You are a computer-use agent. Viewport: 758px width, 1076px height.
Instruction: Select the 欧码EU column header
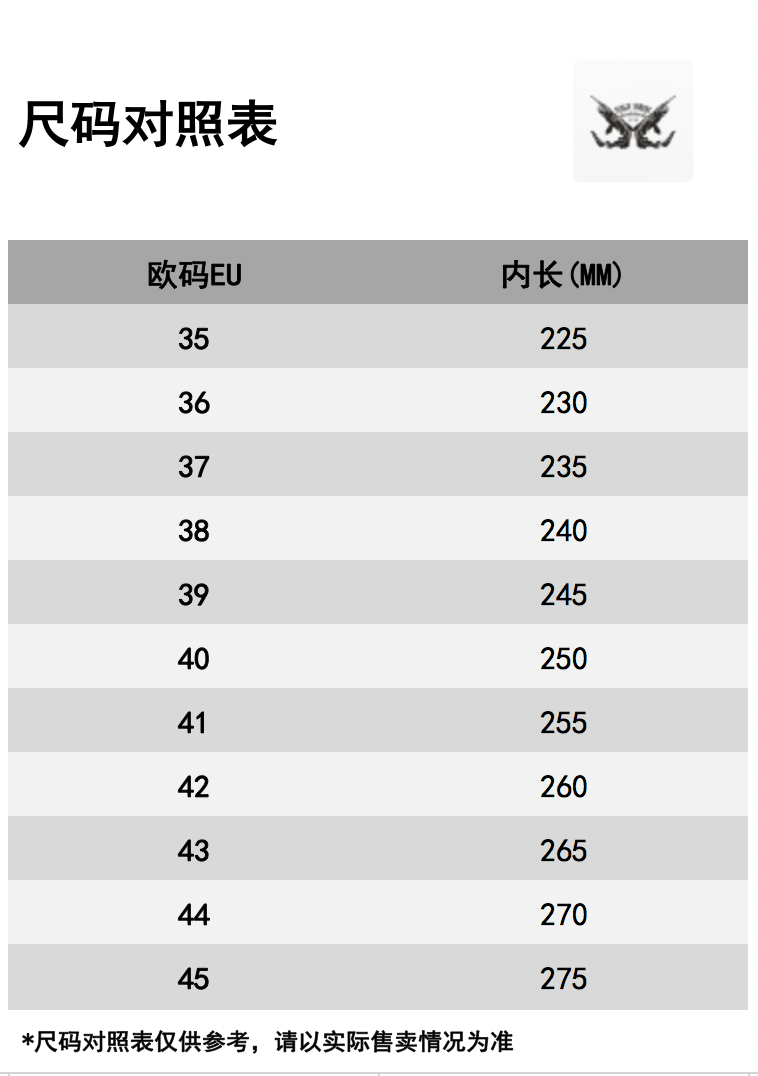point(194,274)
